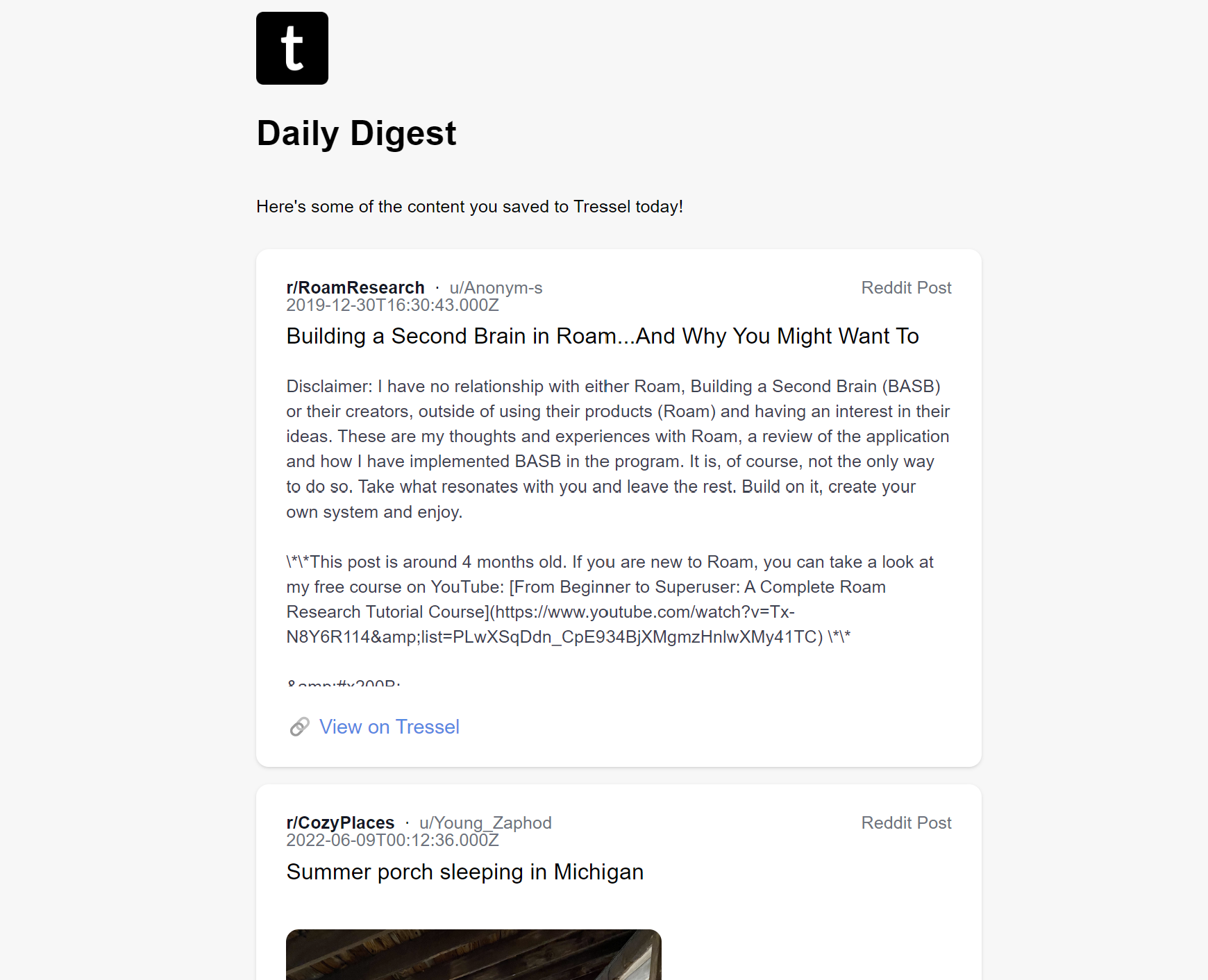Screen dimensions: 1208x980
Task: Select the u/Anonym-s author name
Action: pos(496,287)
